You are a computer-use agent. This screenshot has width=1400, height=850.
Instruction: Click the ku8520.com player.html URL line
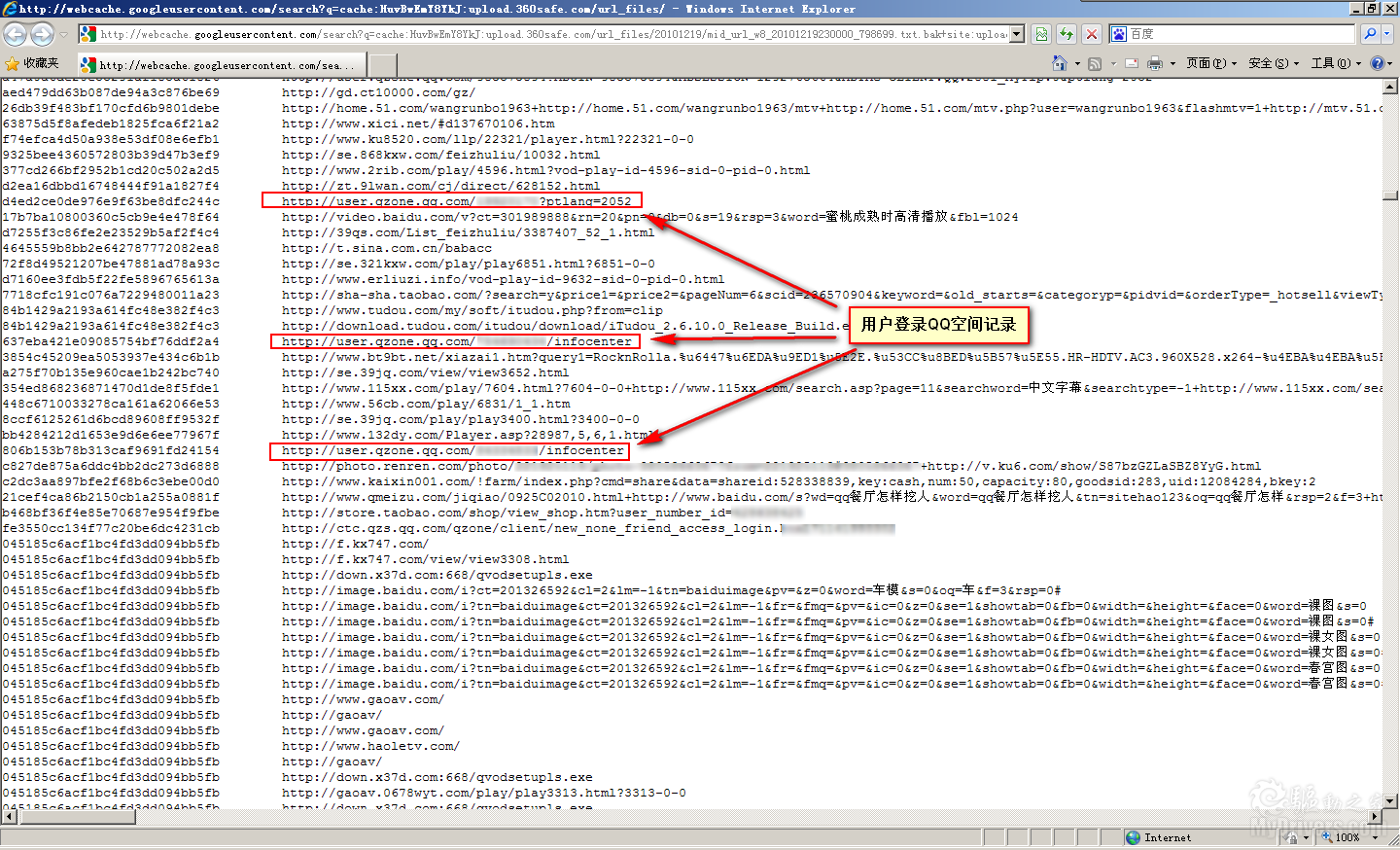coord(488,139)
